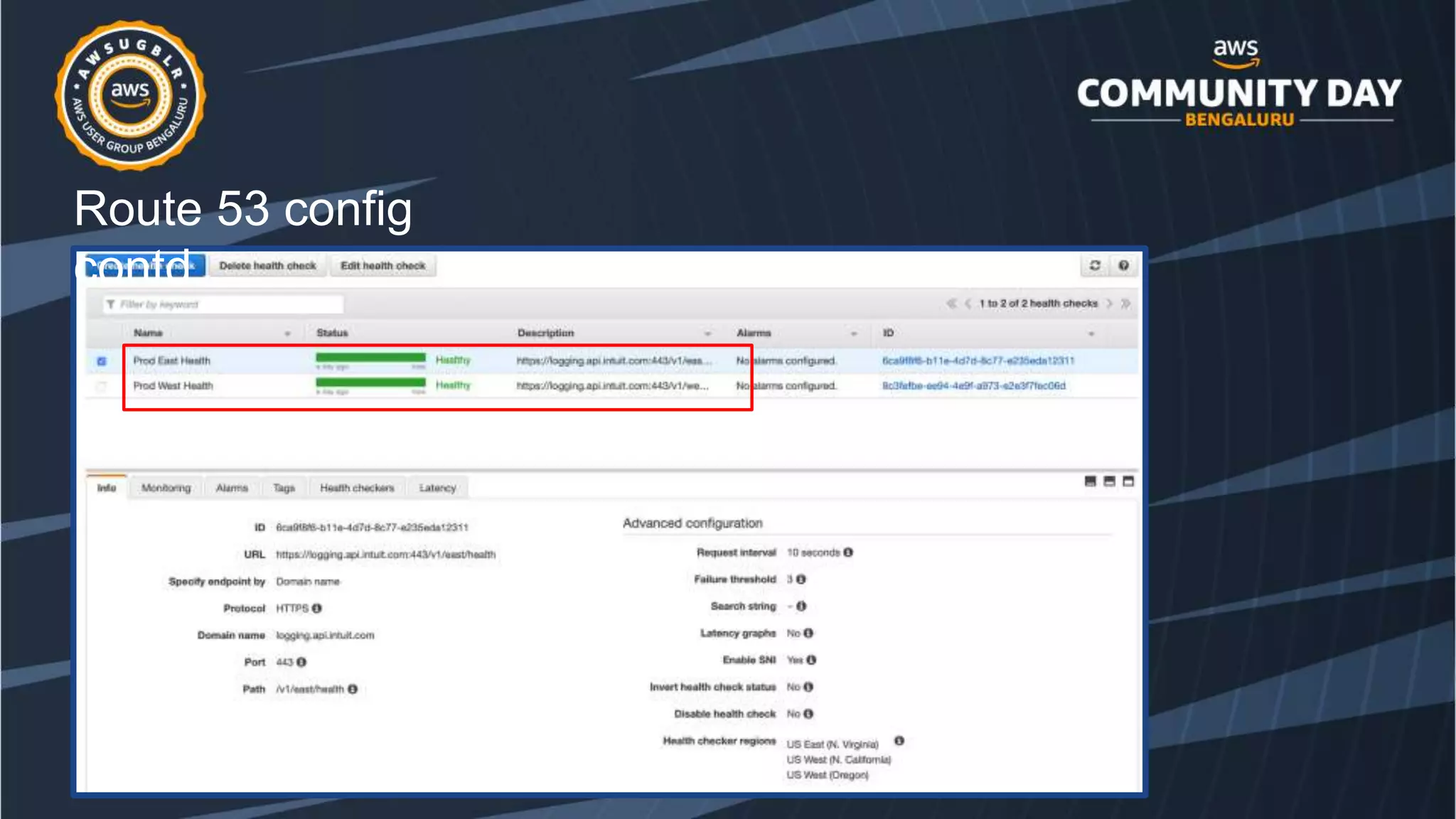
Task: Click the Filter by keyword field
Action: click(x=223, y=304)
